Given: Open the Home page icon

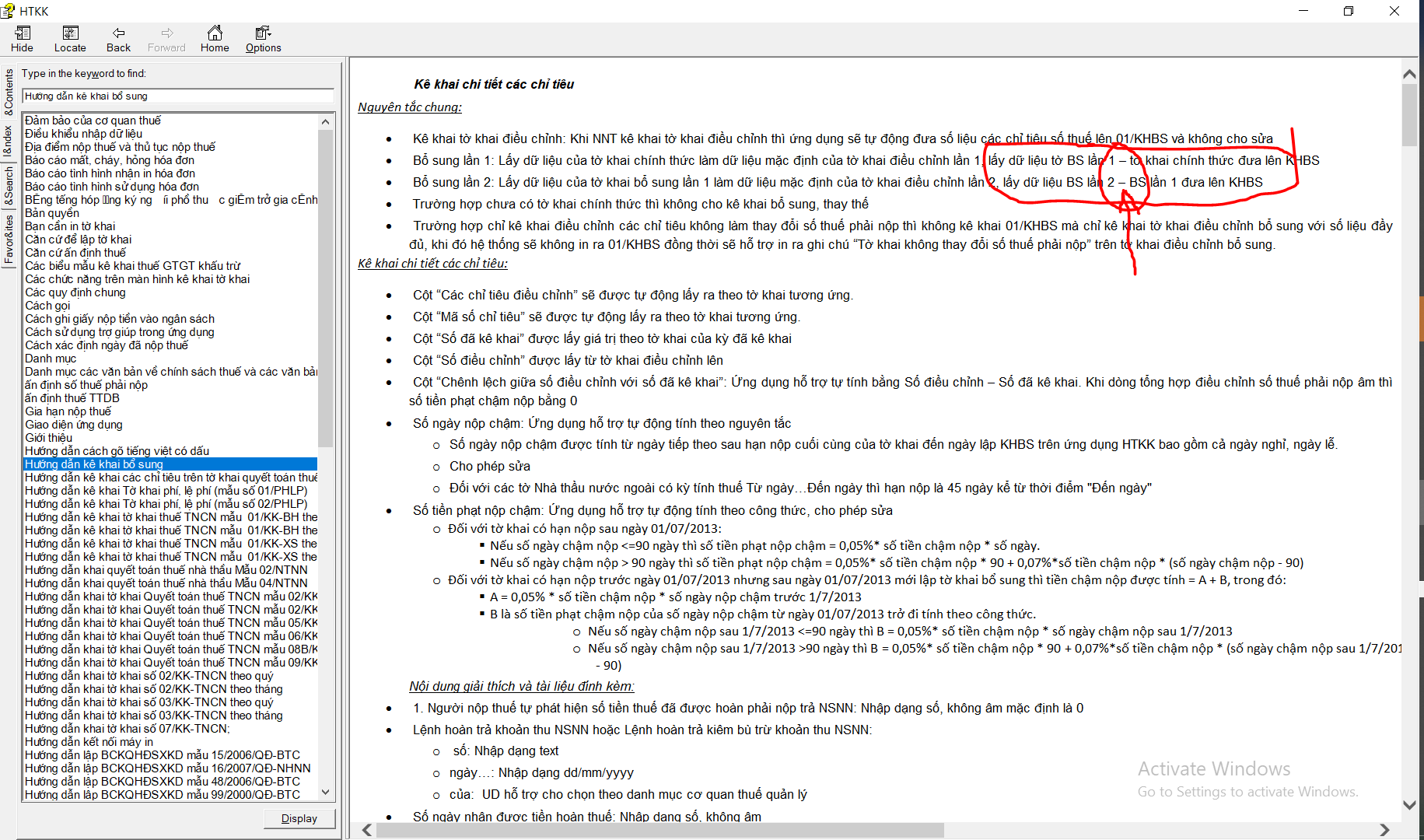Looking at the screenshot, I should pos(215,33).
